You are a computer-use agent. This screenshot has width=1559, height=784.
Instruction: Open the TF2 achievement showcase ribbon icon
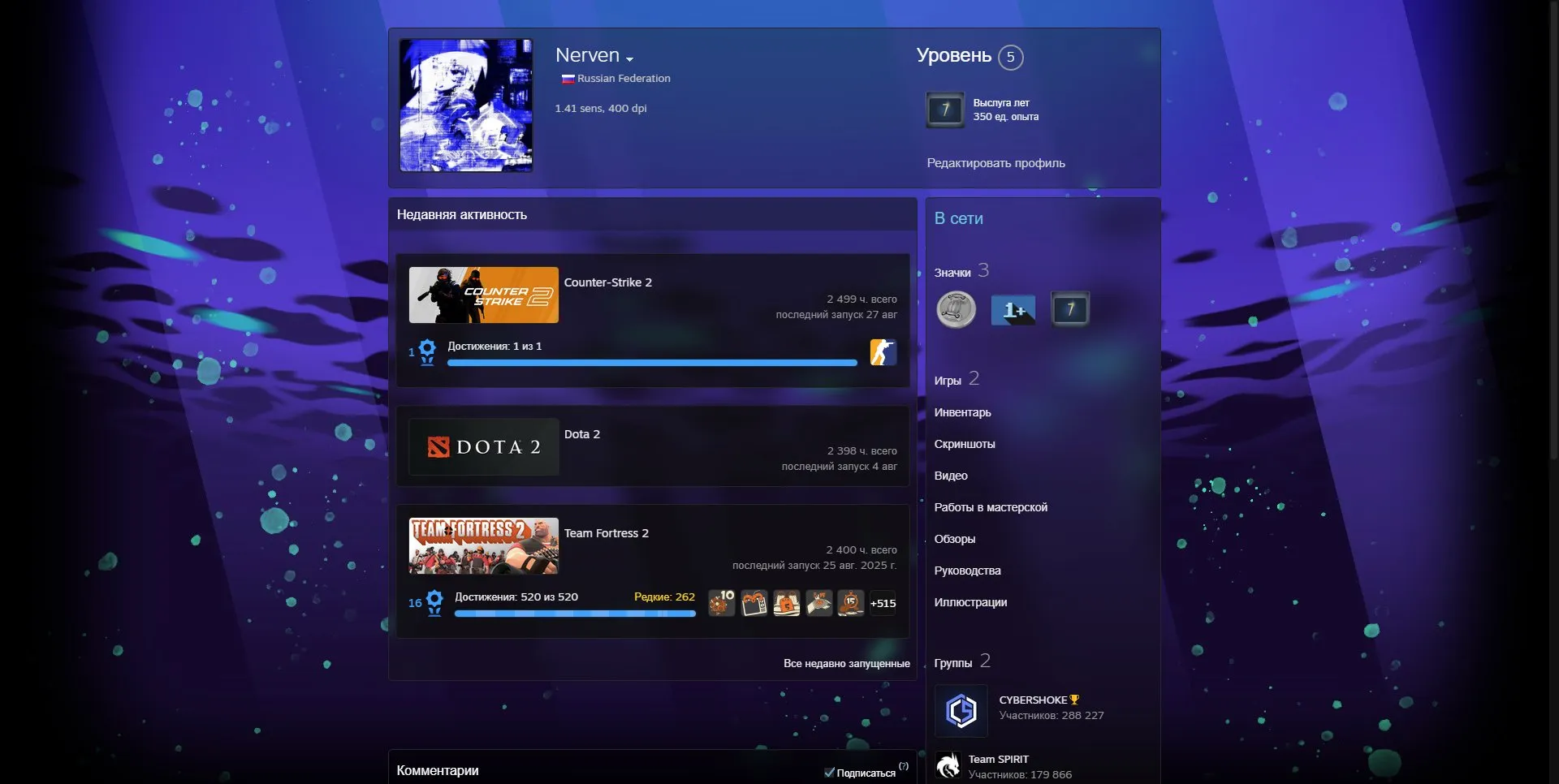[x=434, y=603]
